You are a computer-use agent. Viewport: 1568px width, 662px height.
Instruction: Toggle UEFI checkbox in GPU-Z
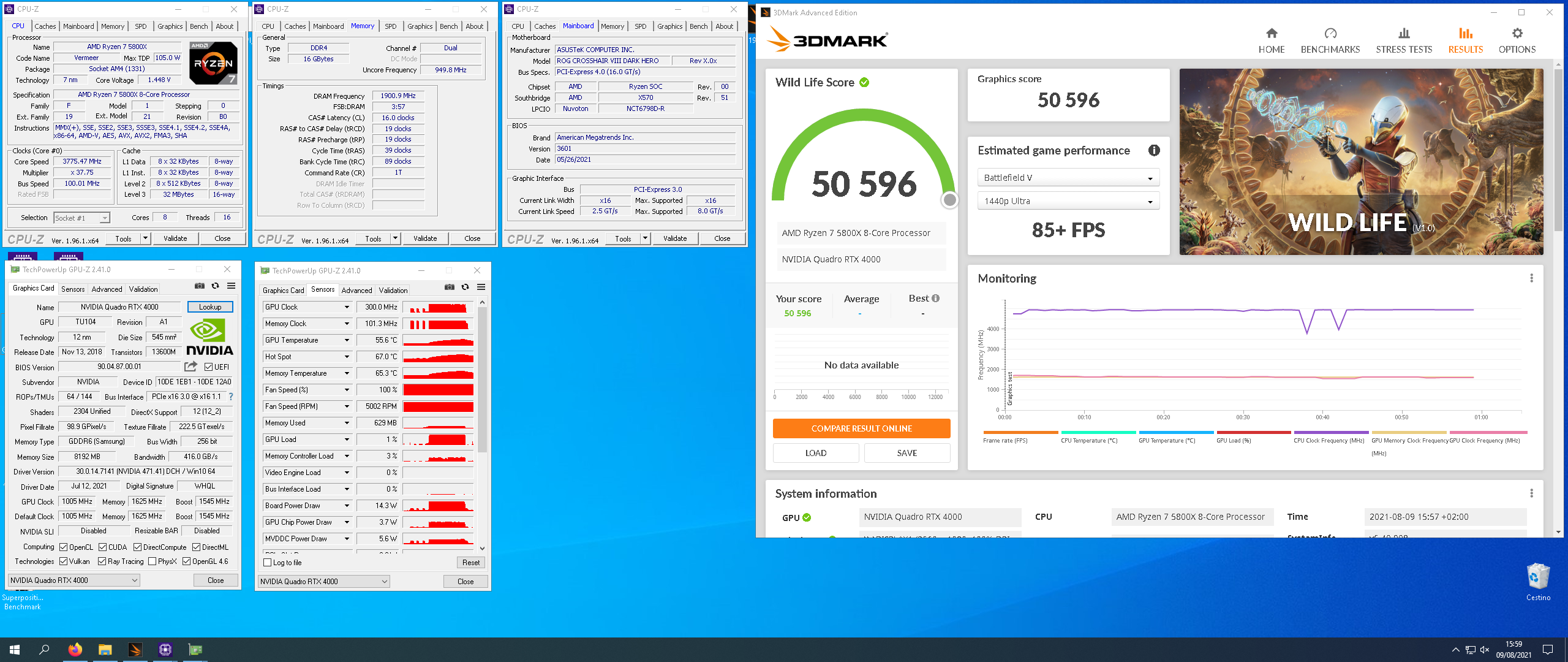pyautogui.click(x=208, y=367)
